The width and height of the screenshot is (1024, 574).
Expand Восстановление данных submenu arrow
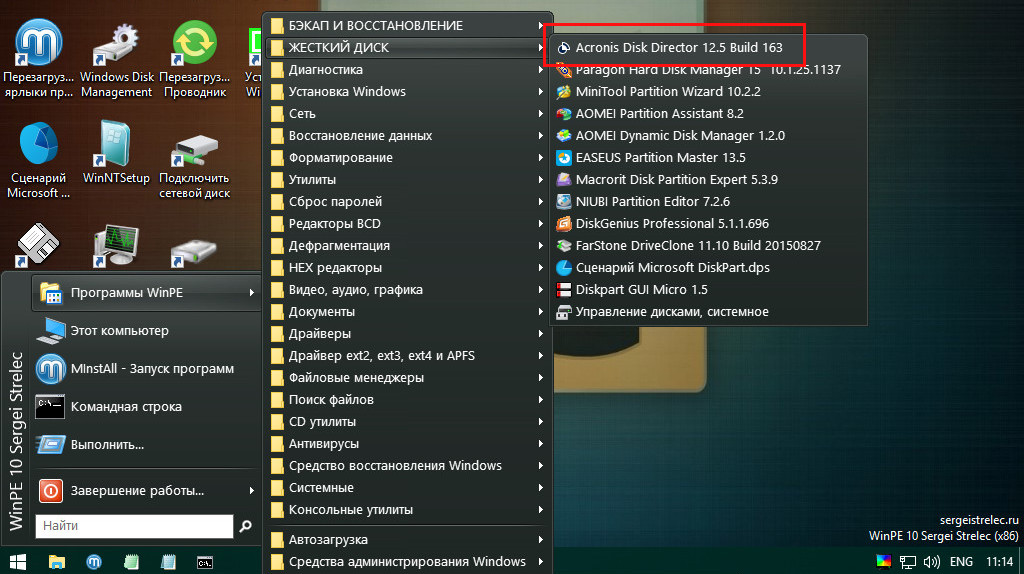(541, 136)
